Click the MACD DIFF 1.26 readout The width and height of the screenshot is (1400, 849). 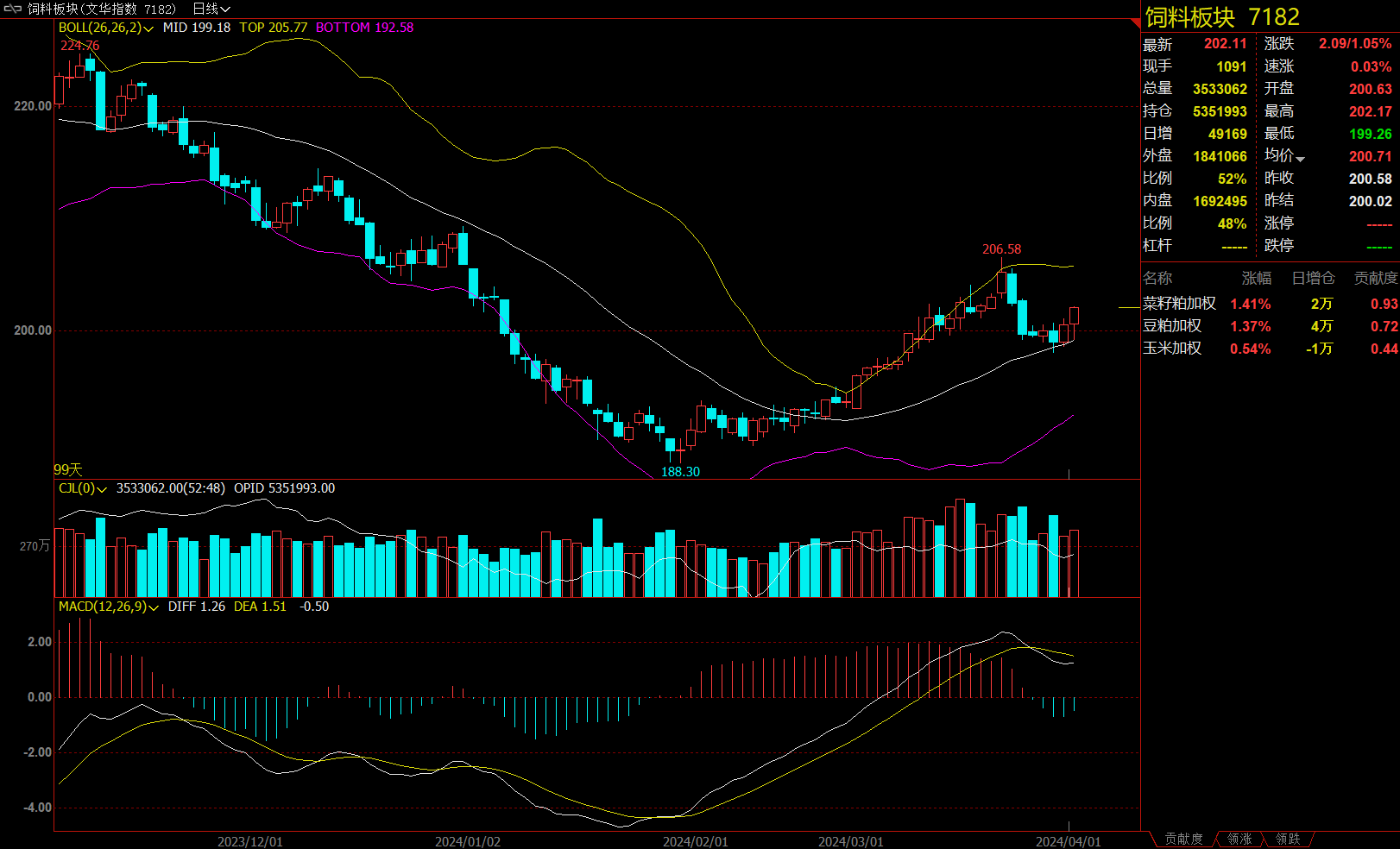pos(197,607)
